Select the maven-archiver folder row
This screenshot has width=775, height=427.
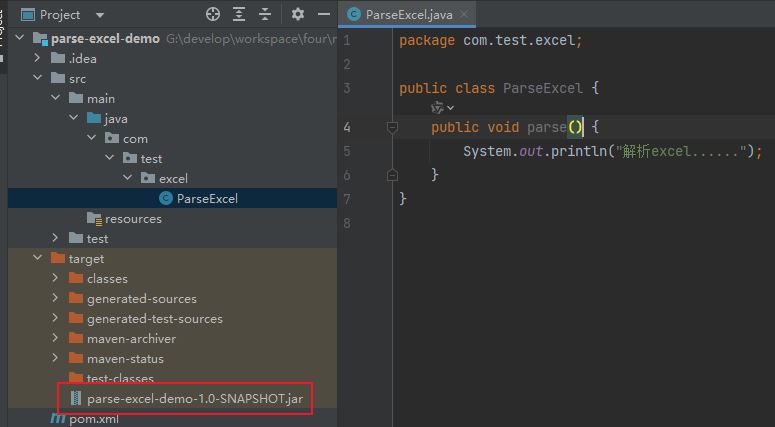172,339
